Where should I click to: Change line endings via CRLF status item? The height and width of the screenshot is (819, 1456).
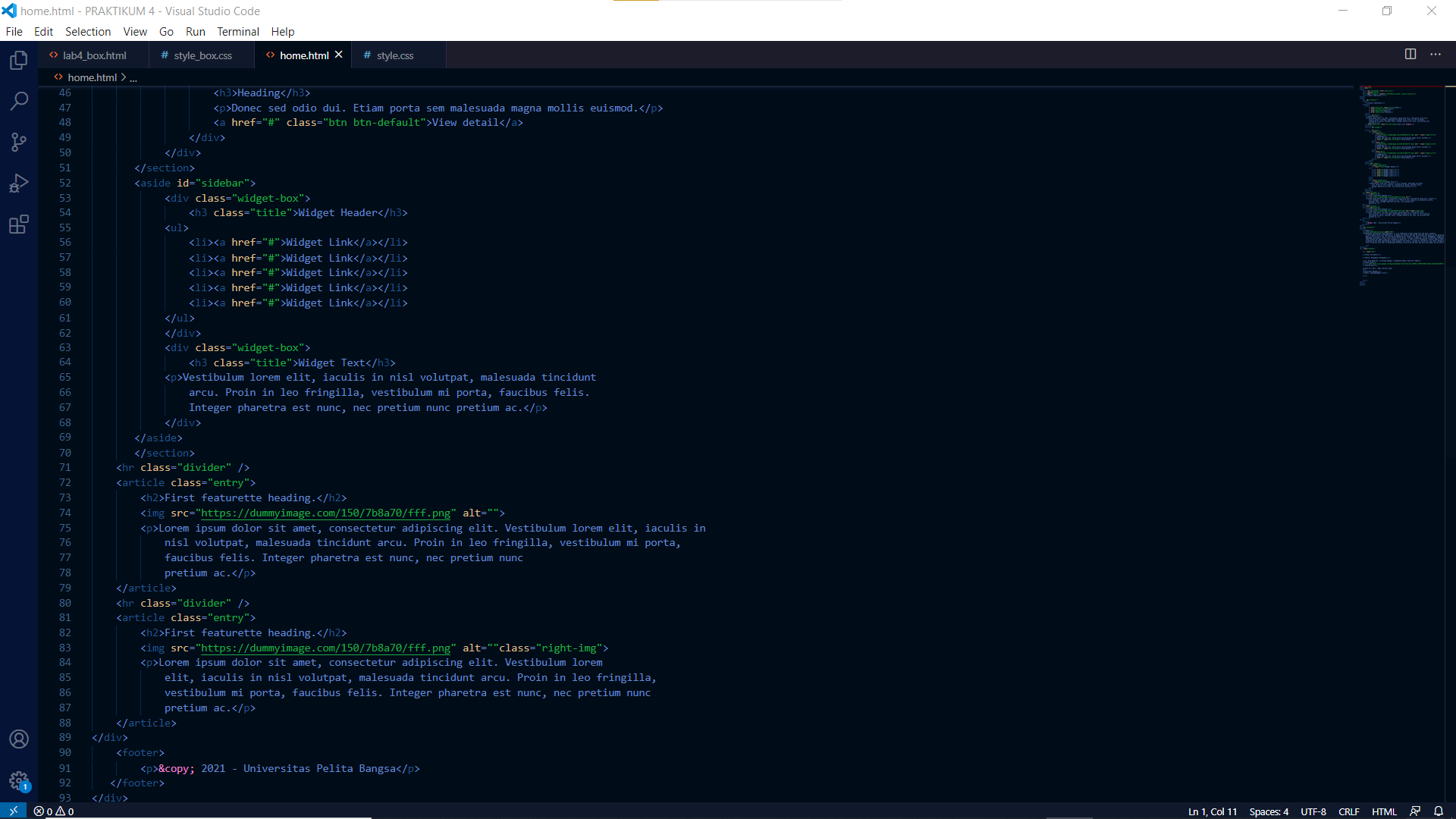click(1349, 811)
